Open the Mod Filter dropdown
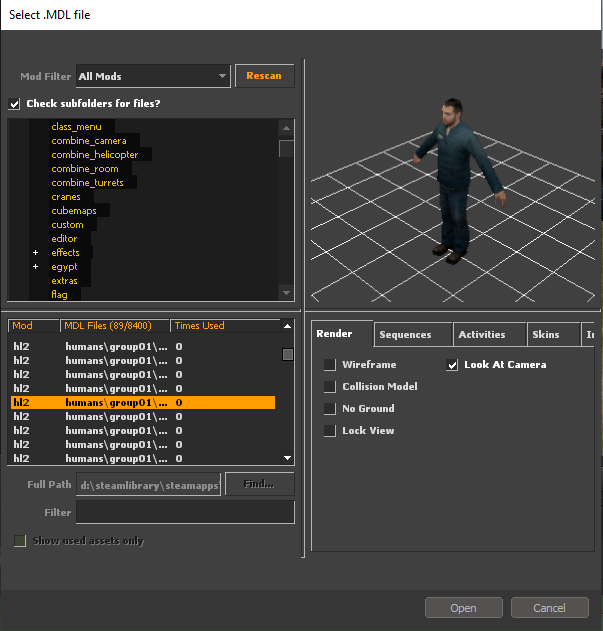Viewport: 603px width, 631px height. (153, 76)
